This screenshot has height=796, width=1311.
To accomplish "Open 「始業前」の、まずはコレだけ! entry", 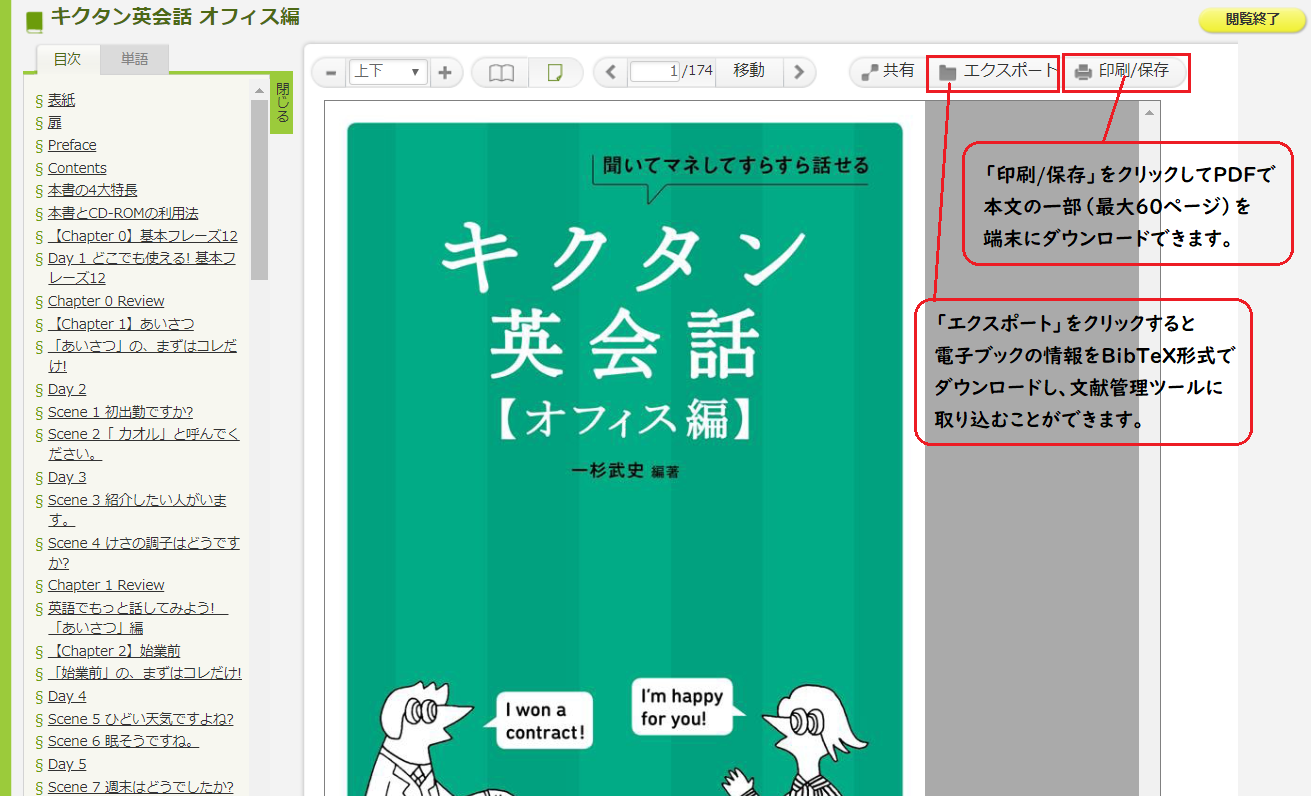I will pos(145,673).
